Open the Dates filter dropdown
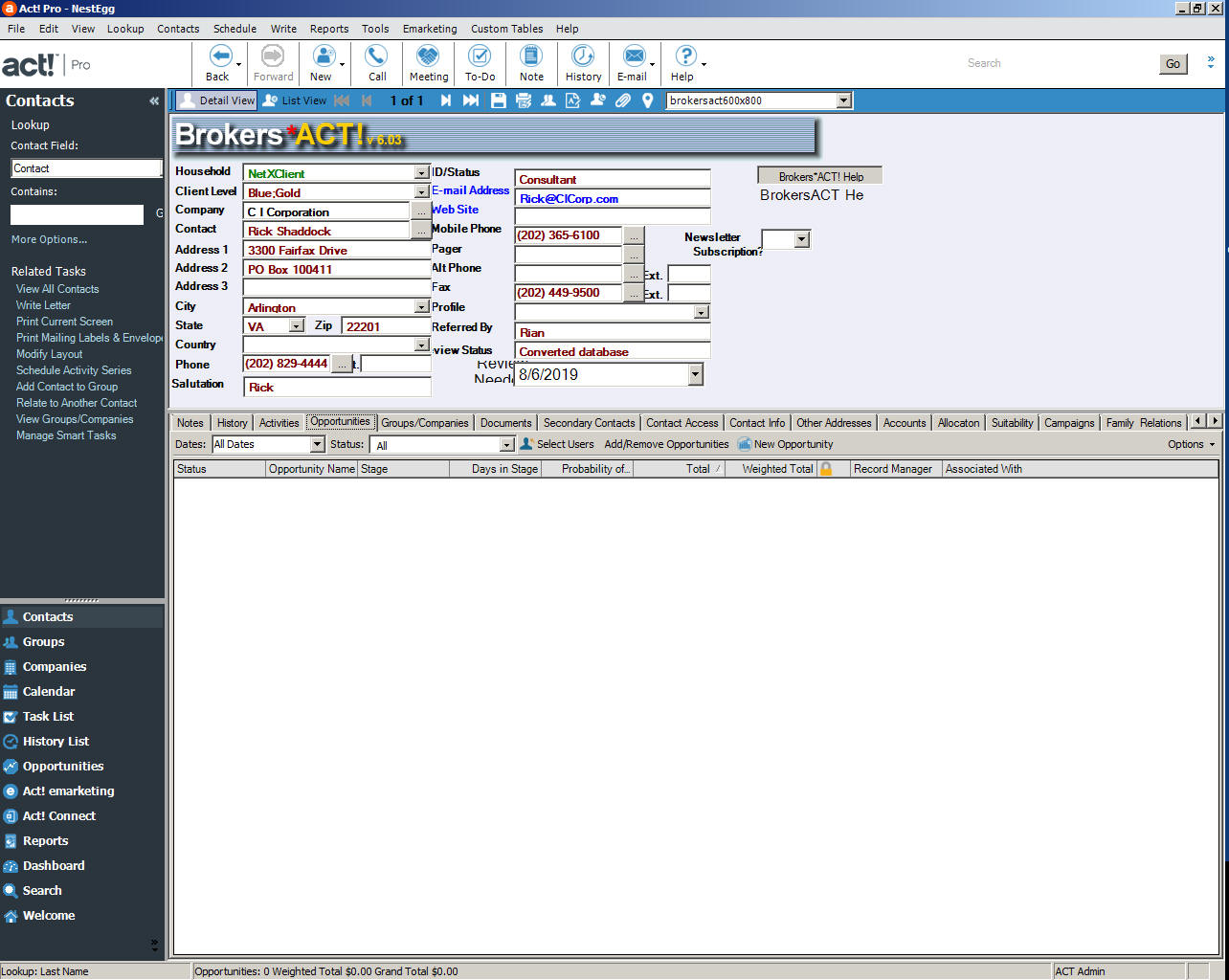 (318, 445)
